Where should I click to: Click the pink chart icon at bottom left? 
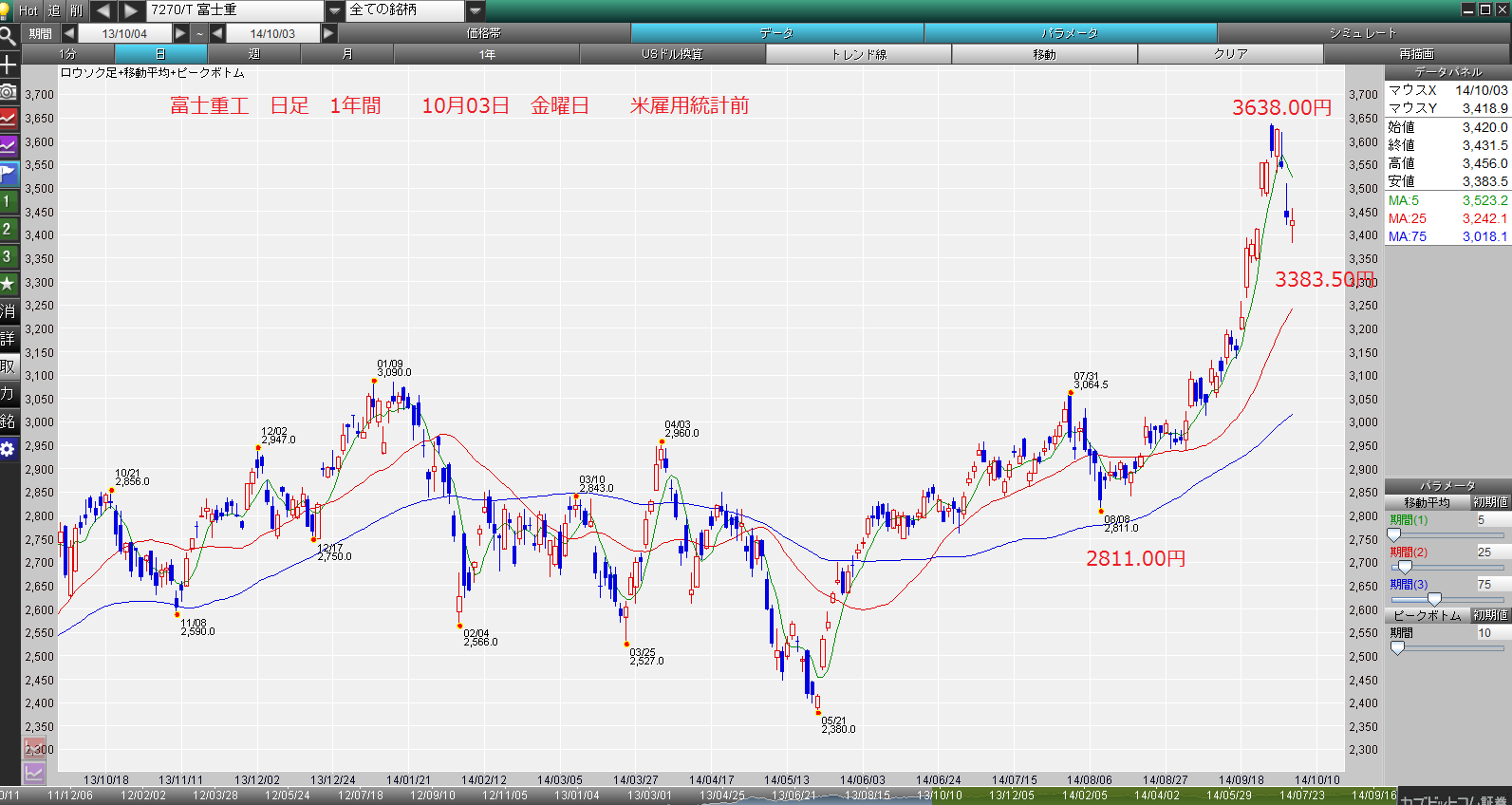34,748
